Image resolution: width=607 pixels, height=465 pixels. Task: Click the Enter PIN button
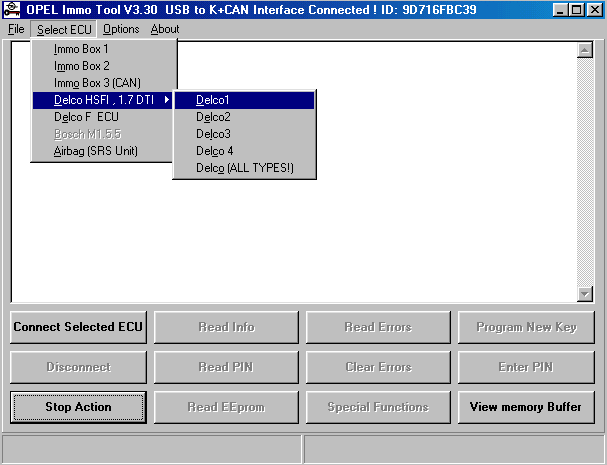526,367
